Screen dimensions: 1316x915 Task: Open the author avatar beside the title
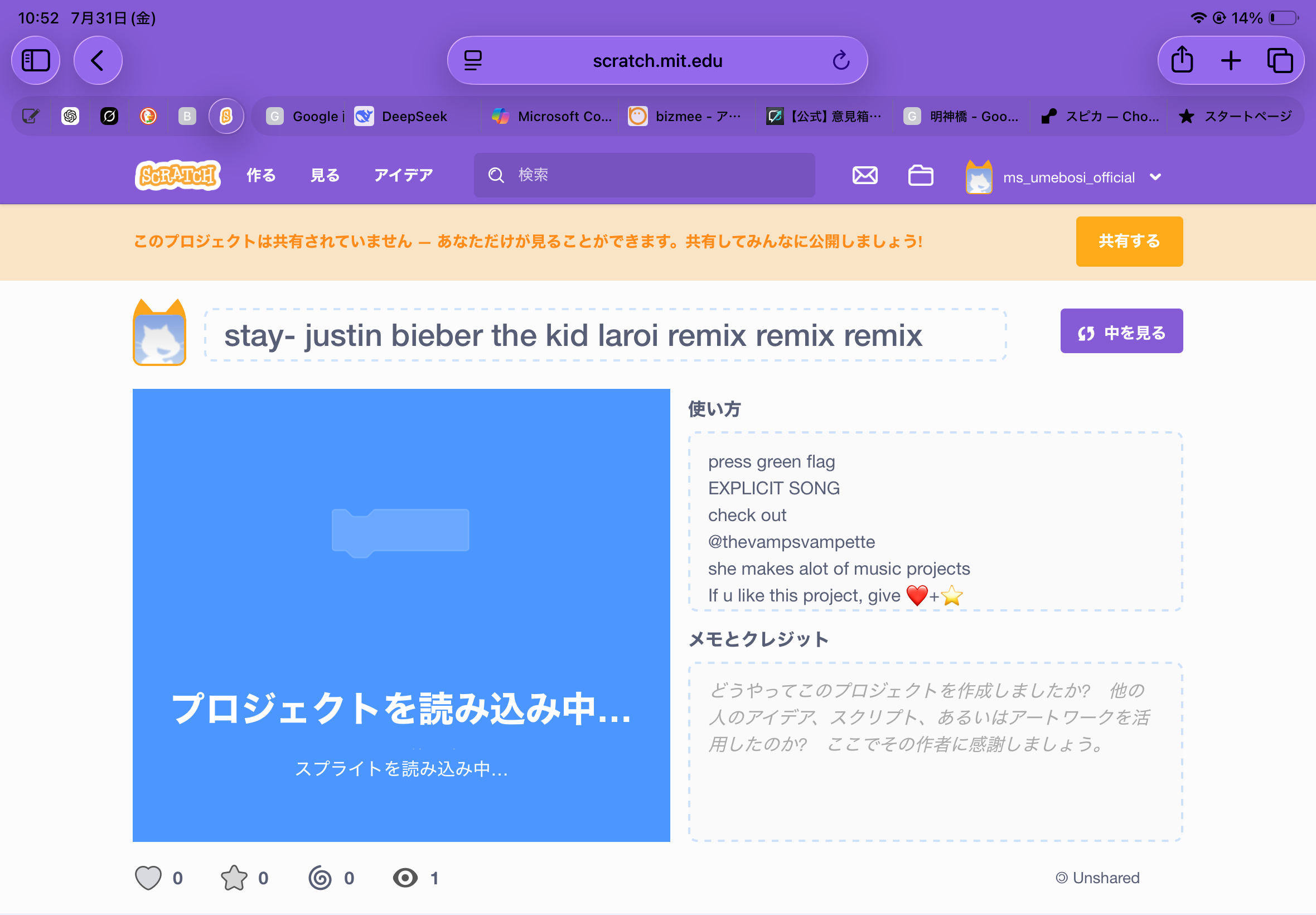coord(159,333)
